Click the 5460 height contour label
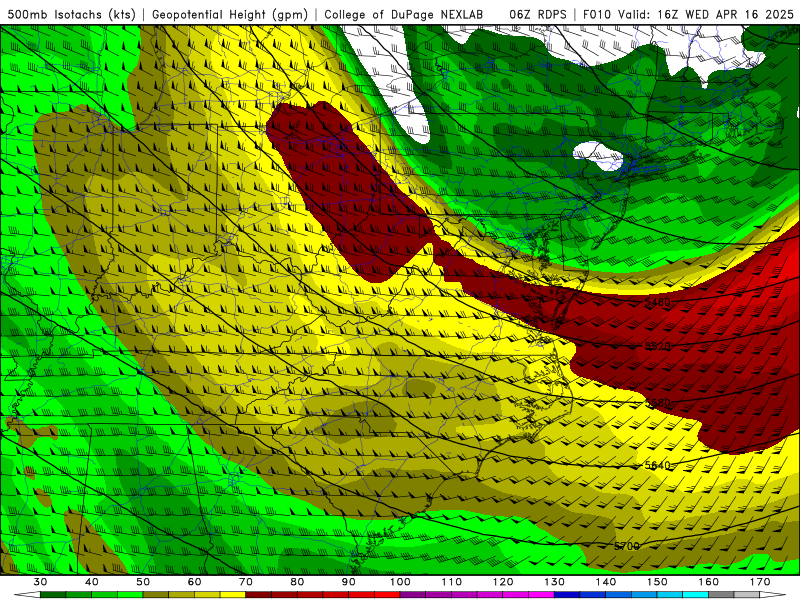 658,303
